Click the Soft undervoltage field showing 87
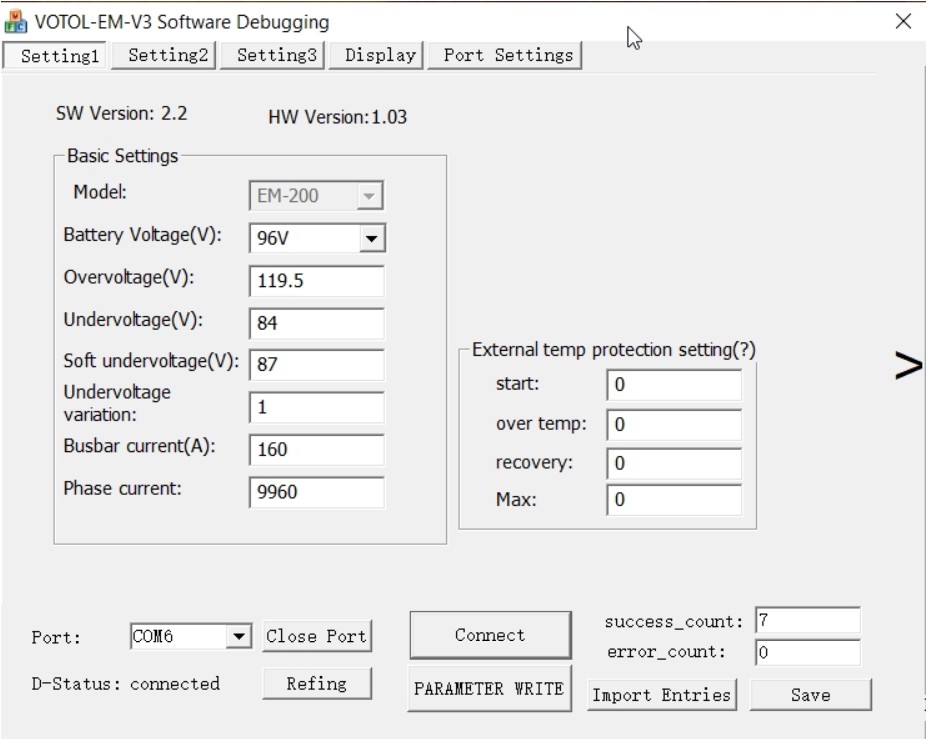926x739 pixels. click(317, 364)
